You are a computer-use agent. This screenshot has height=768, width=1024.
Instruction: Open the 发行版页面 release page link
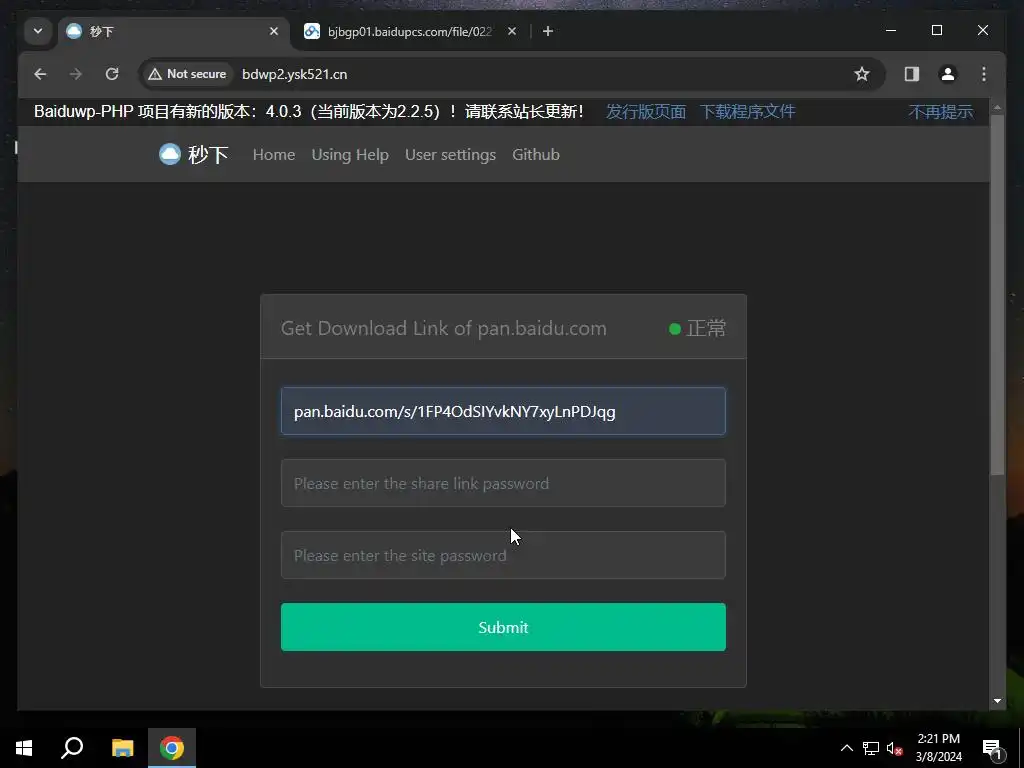[x=645, y=112]
